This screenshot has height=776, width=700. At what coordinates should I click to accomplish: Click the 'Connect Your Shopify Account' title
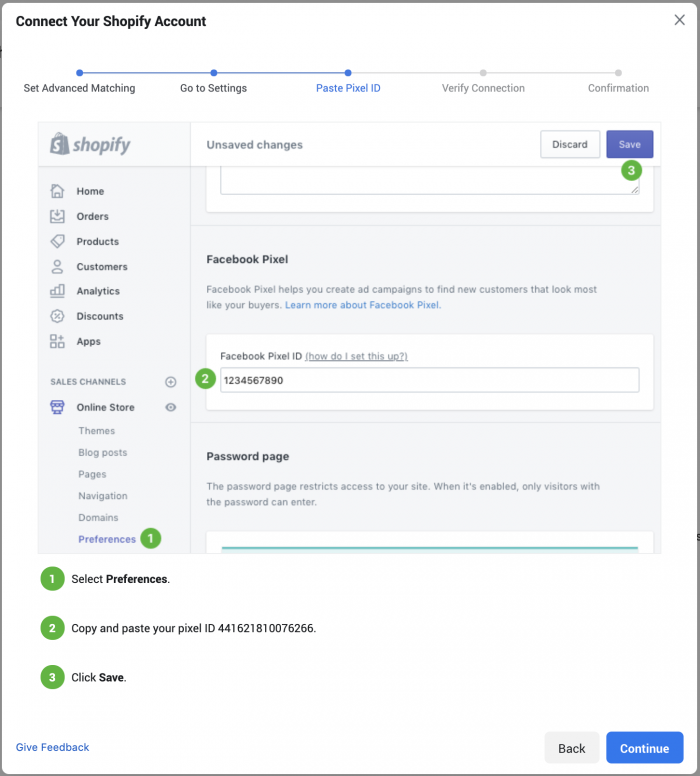pyautogui.click(x=111, y=21)
